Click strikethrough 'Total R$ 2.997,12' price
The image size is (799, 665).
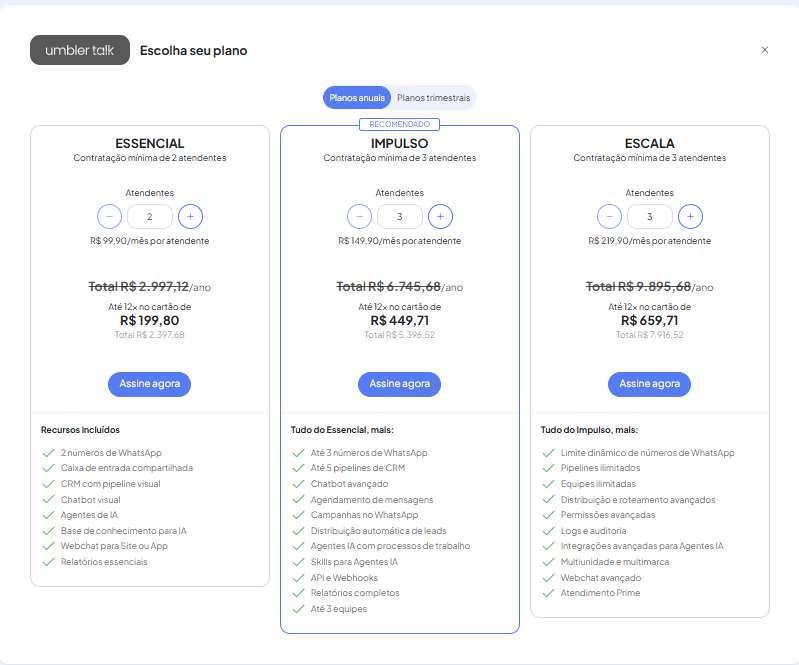pos(139,286)
